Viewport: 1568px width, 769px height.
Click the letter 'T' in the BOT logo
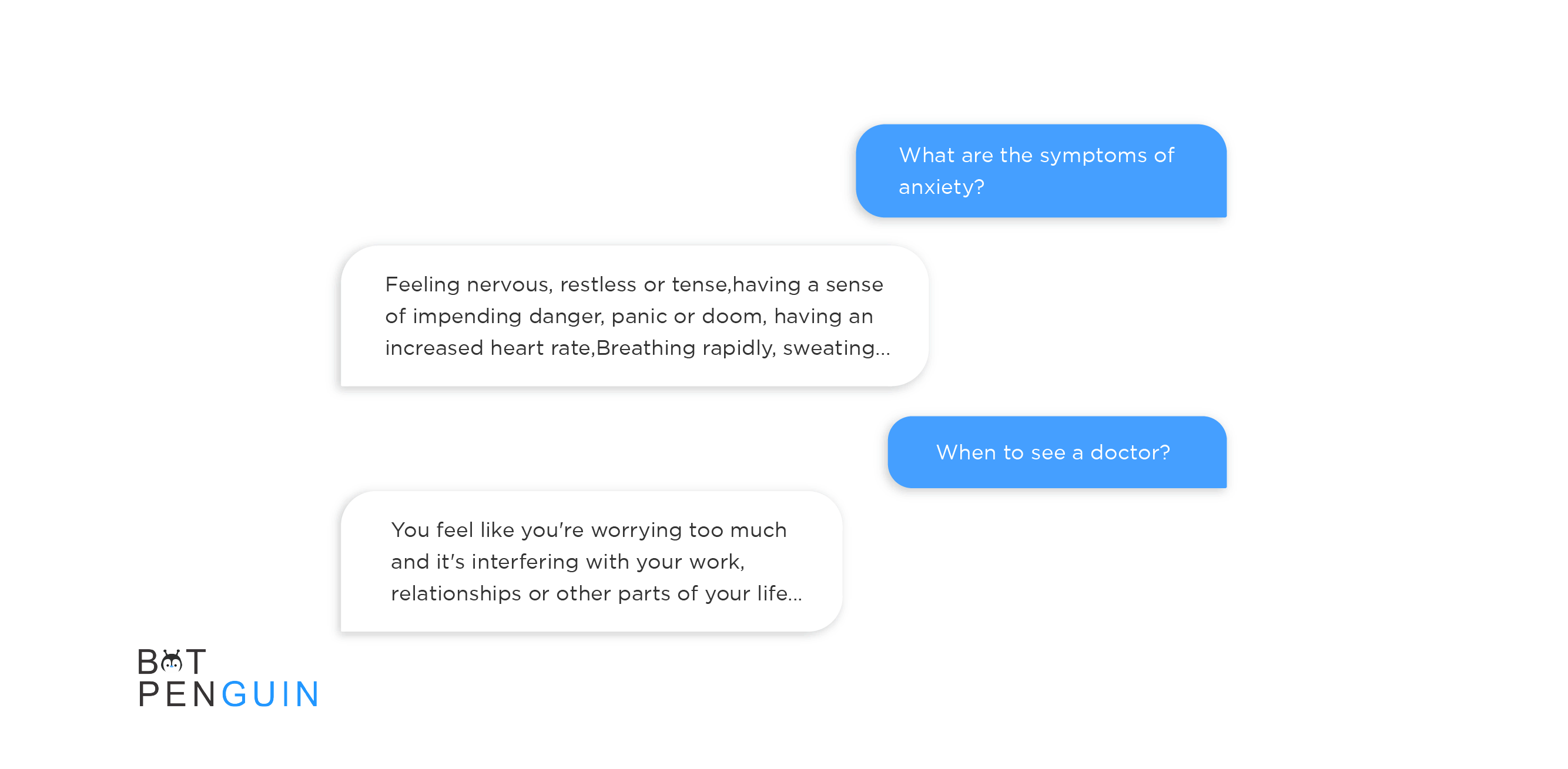[x=196, y=662]
